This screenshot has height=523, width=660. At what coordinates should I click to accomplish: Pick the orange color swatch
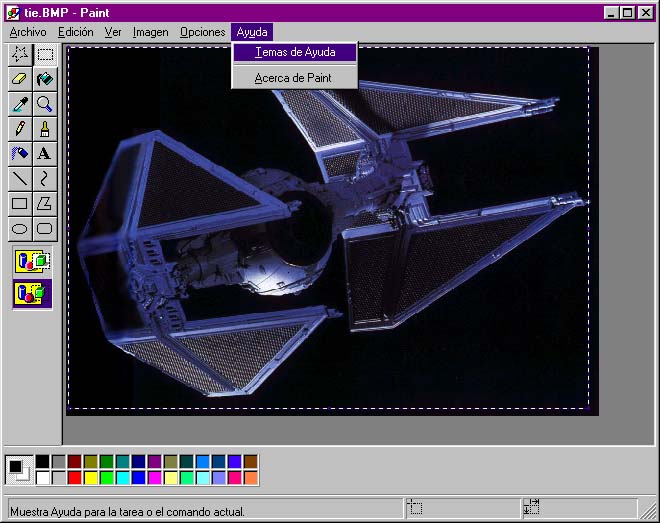(x=250, y=478)
